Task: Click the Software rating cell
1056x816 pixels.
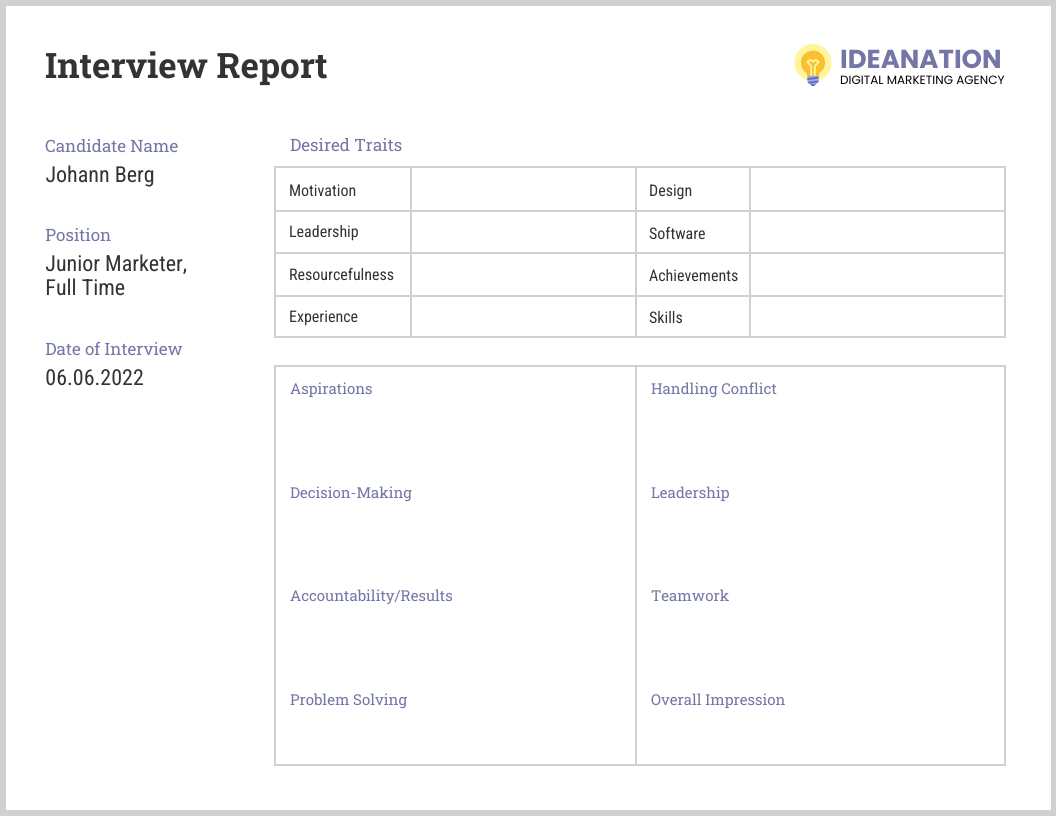Action: (877, 231)
